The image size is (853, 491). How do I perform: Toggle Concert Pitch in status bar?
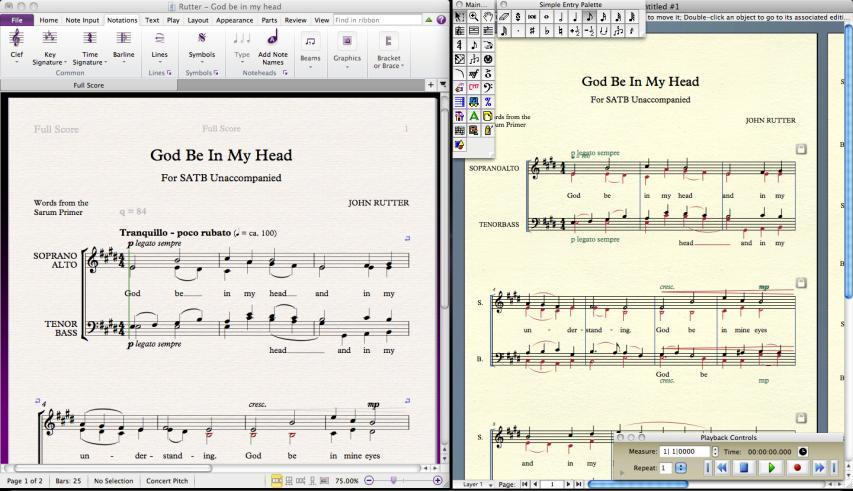point(167,481)
